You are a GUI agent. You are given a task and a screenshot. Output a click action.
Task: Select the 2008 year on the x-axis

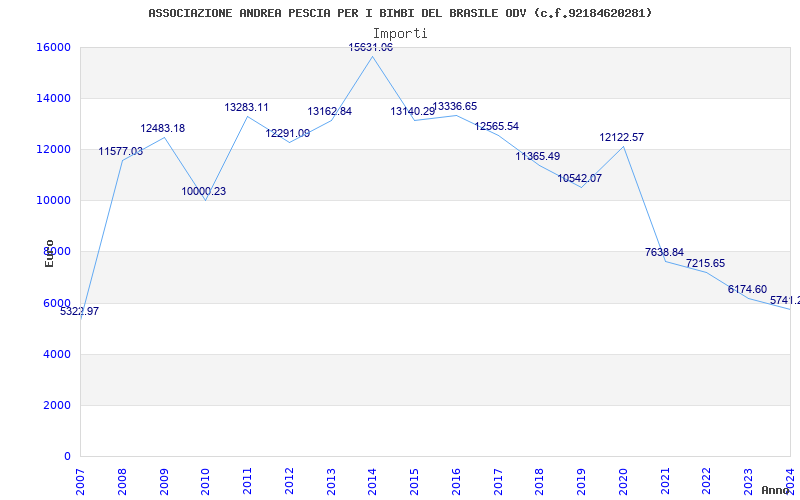[122, 479]
